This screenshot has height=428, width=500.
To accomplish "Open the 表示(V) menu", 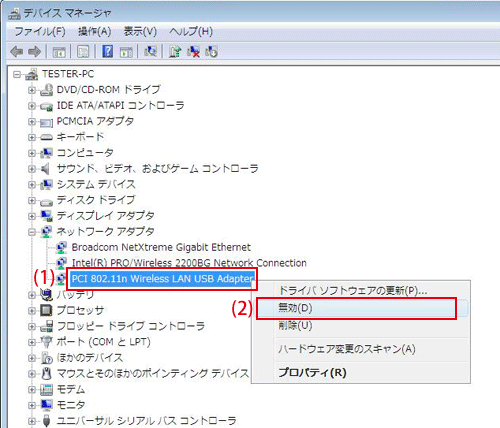I will pyautogui.click(x=140, y=32).
